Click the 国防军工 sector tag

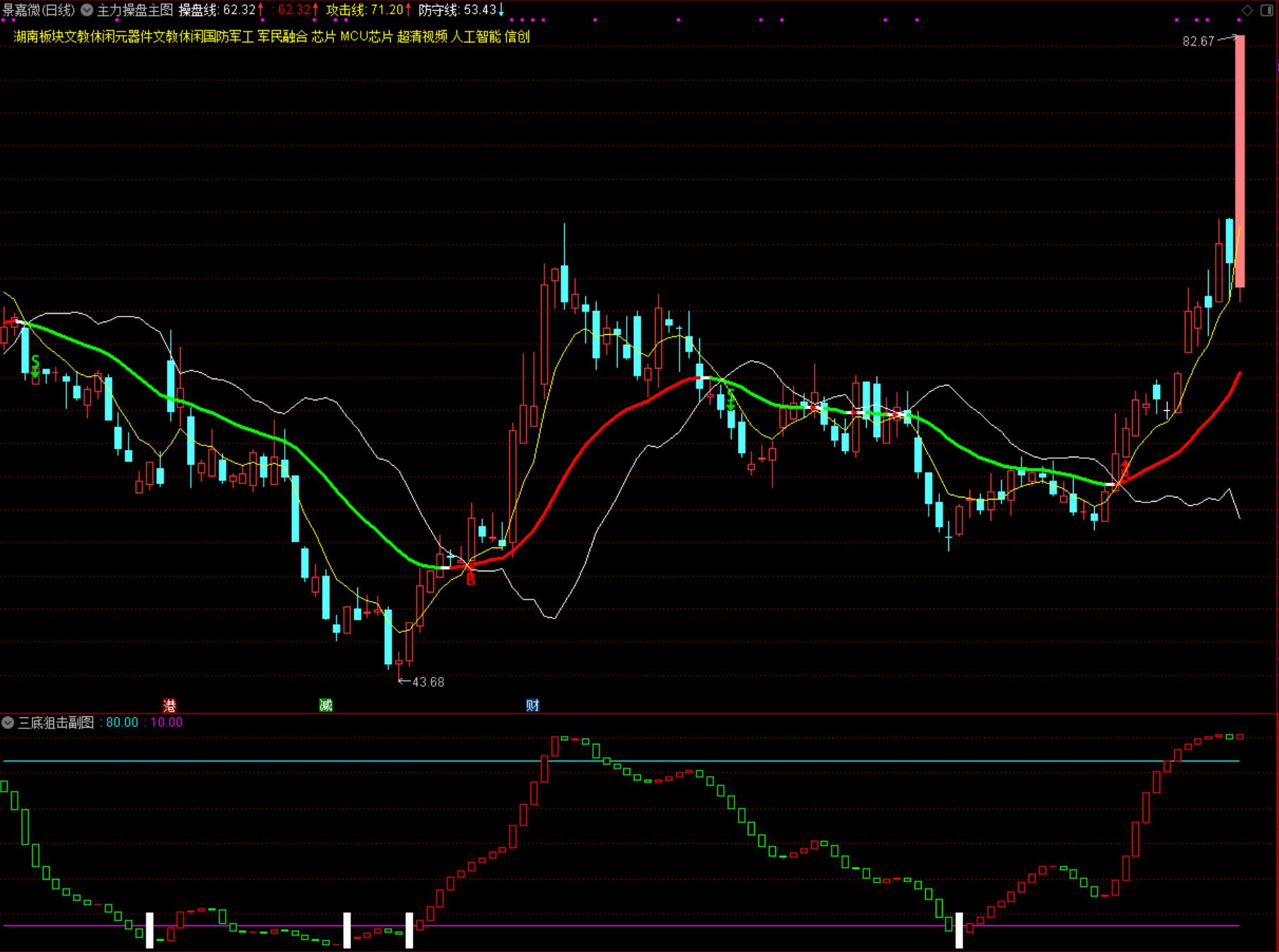click(x=229, y=37)
